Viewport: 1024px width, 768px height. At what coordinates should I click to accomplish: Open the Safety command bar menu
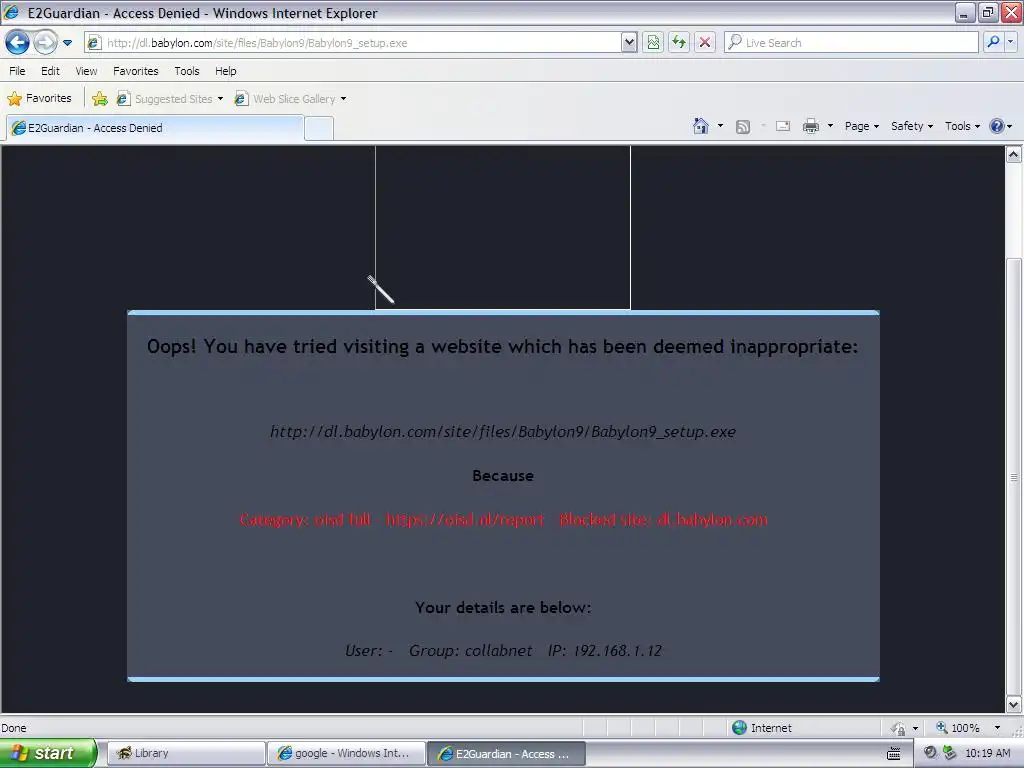coord(912,126)
